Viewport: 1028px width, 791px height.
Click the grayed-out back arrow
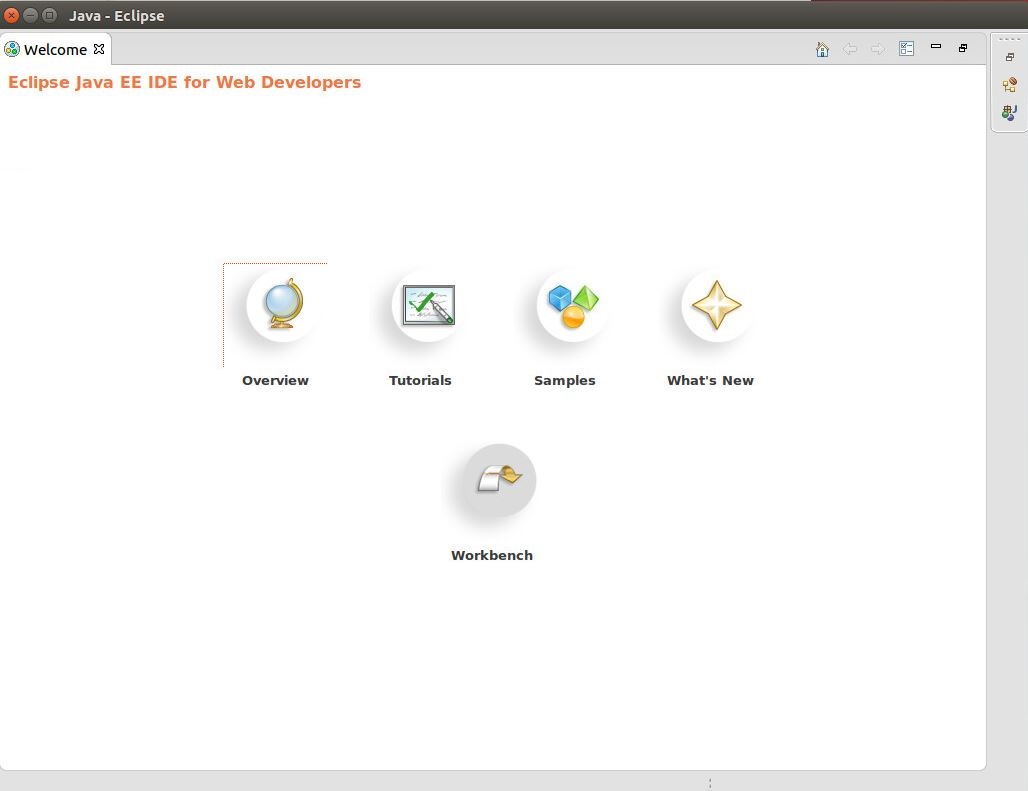pos(850,49)
